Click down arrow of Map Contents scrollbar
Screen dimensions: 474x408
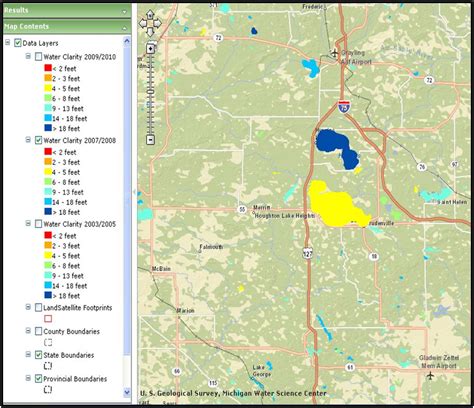(127, 392)
